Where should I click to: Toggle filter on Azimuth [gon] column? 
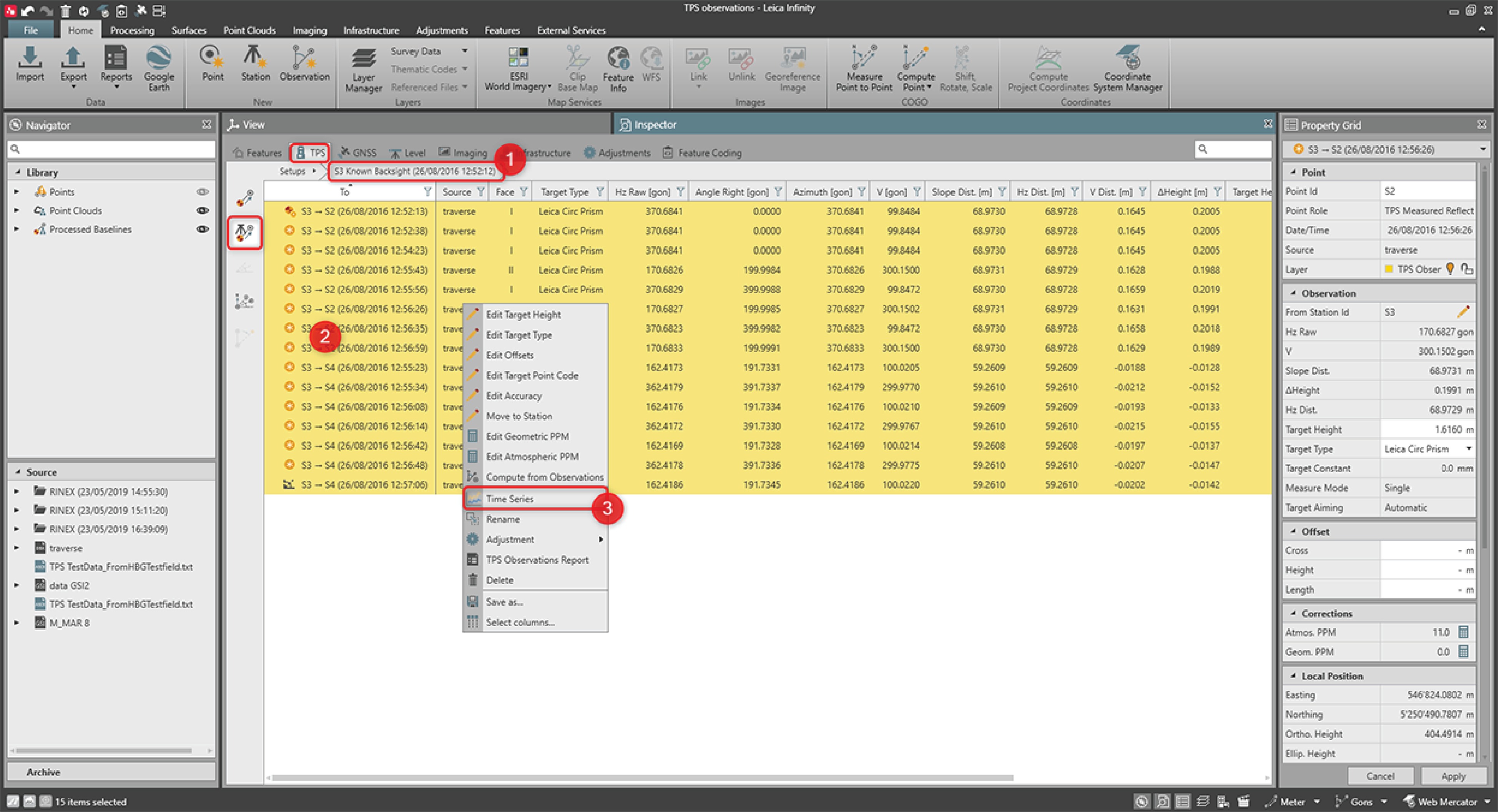862,191
